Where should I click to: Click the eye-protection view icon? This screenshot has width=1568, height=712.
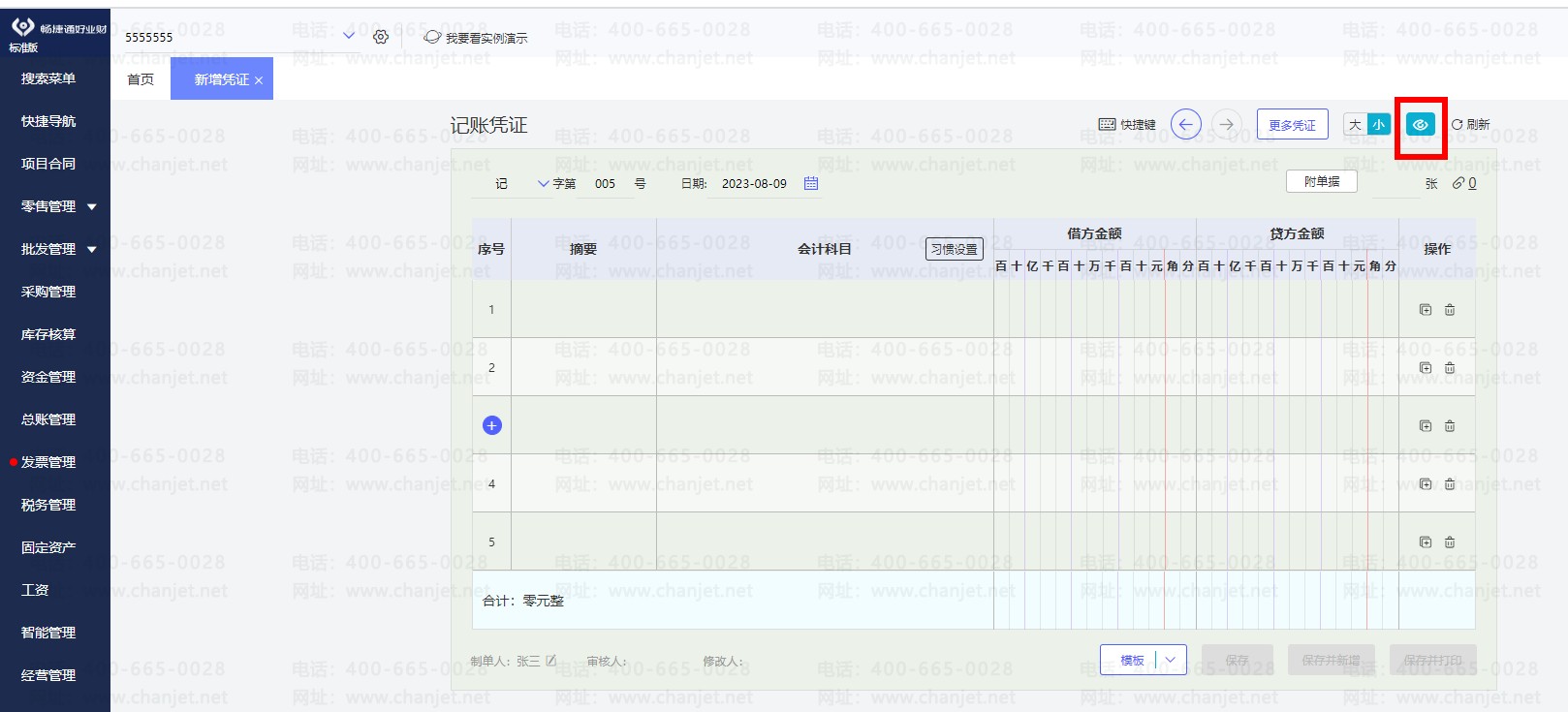pyautogui.click(x=1420, y=125)
